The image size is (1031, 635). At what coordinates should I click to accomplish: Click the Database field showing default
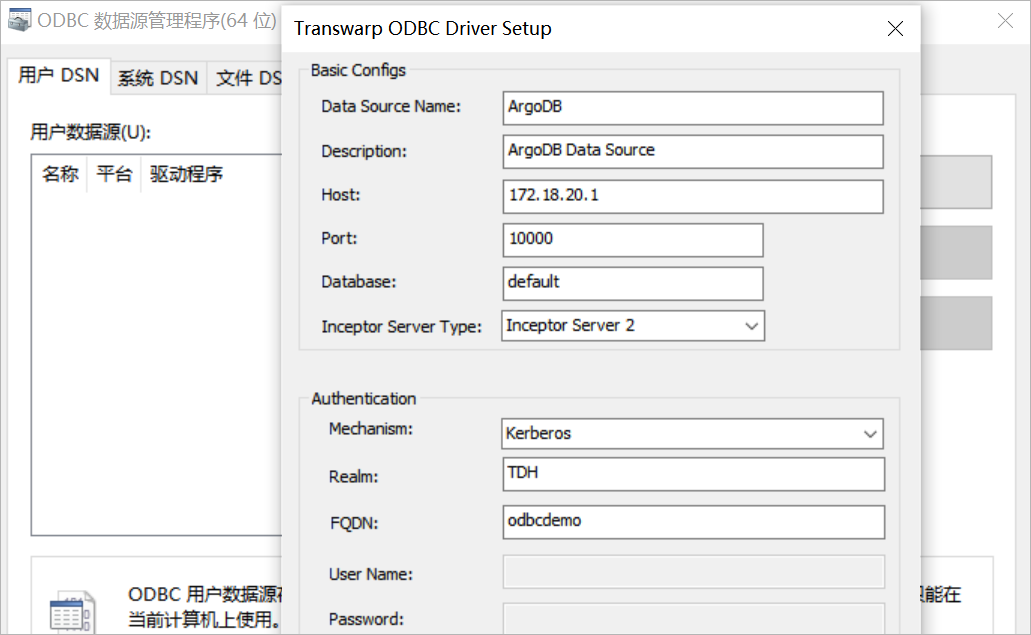click(x=633, y=283)
